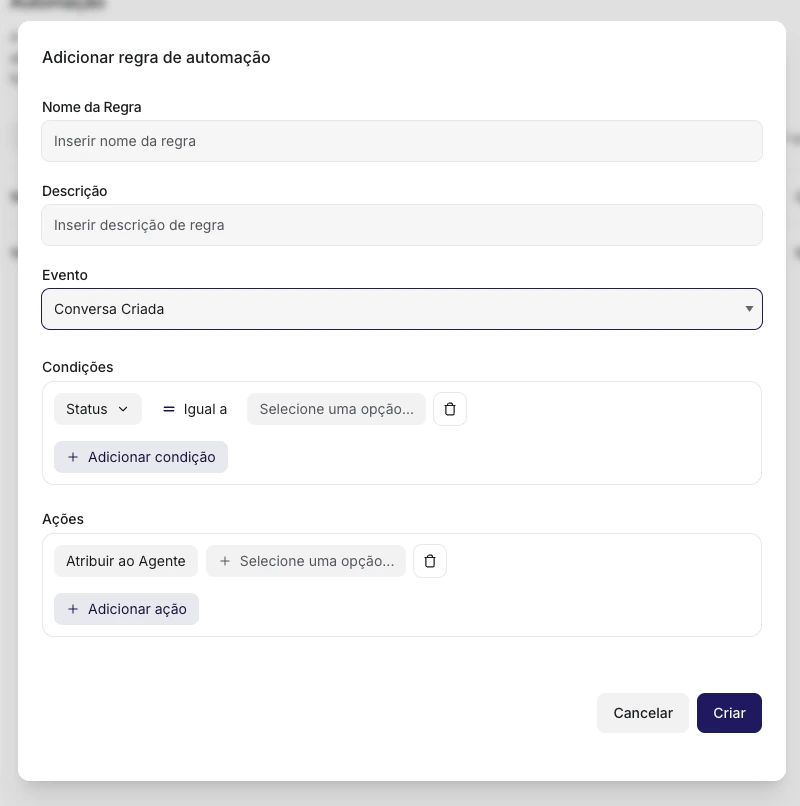Screen dimensions: 800x806
Task: Click the Nome da Regra label
Action: 92,107
